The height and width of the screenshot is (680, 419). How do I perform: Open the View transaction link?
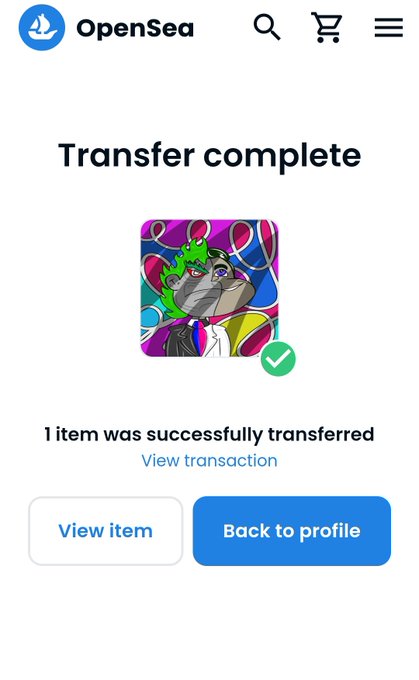click(210, 461)
